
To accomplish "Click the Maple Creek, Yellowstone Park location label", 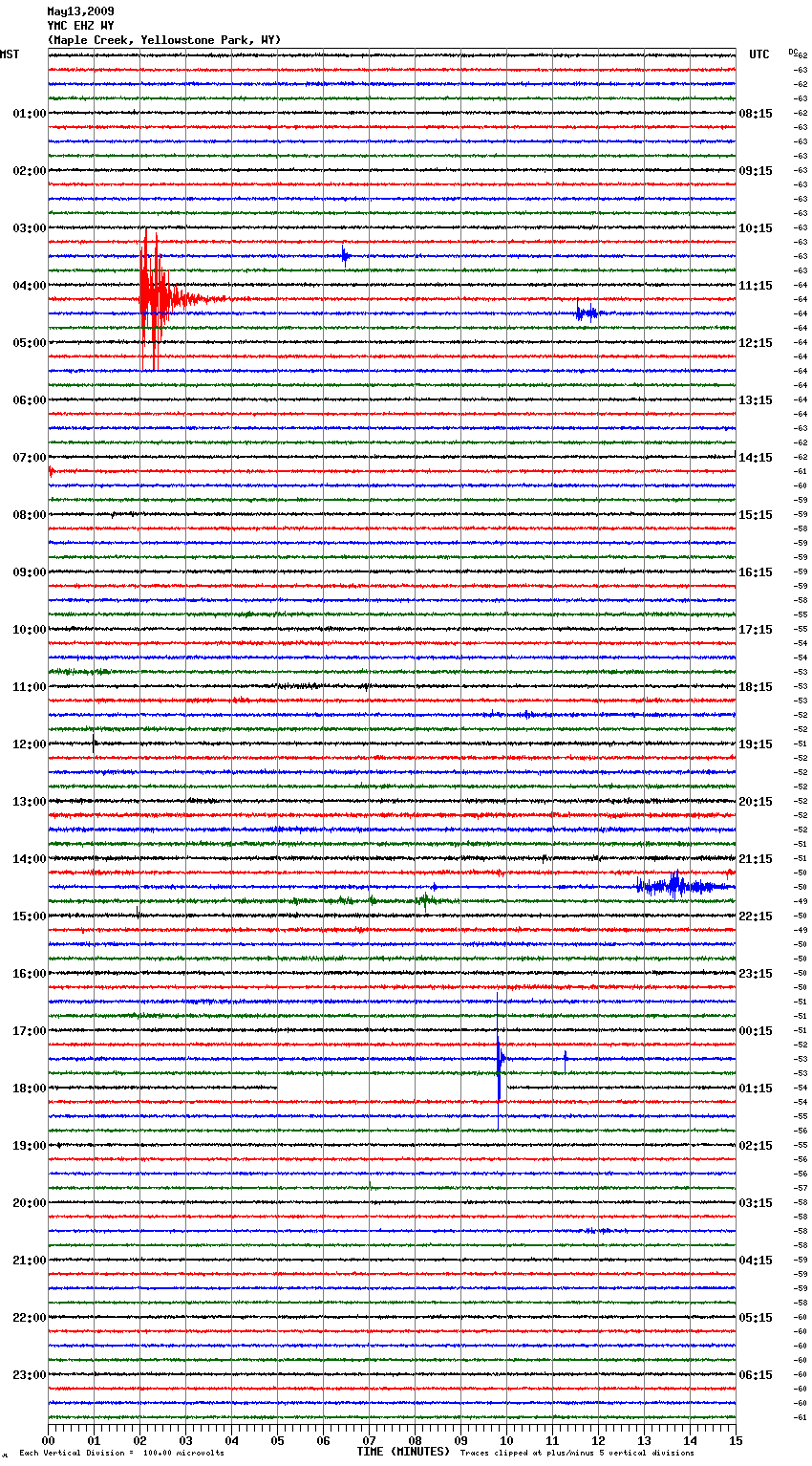I will tap(164, 40).
